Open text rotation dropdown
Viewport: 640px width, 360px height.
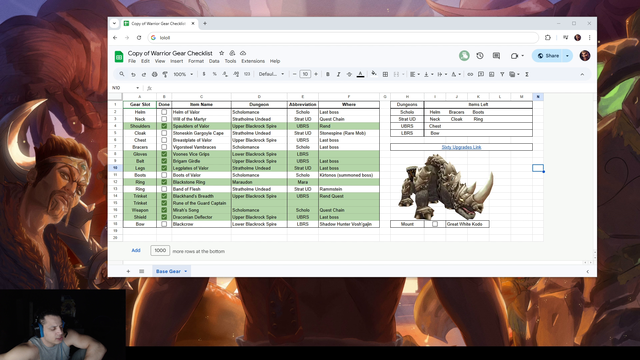pyautogui.click(x=456, y=74)
